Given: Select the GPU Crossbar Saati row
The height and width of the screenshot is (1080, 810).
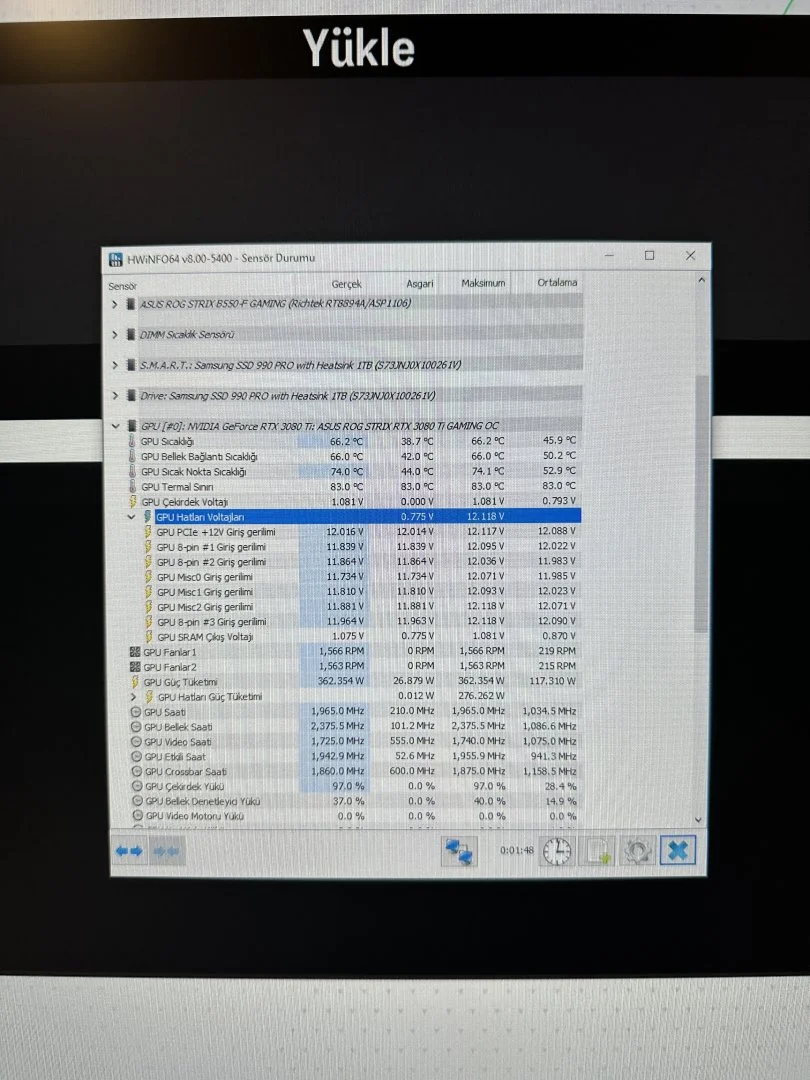Looking at the screenshot, I should (353, 771).
